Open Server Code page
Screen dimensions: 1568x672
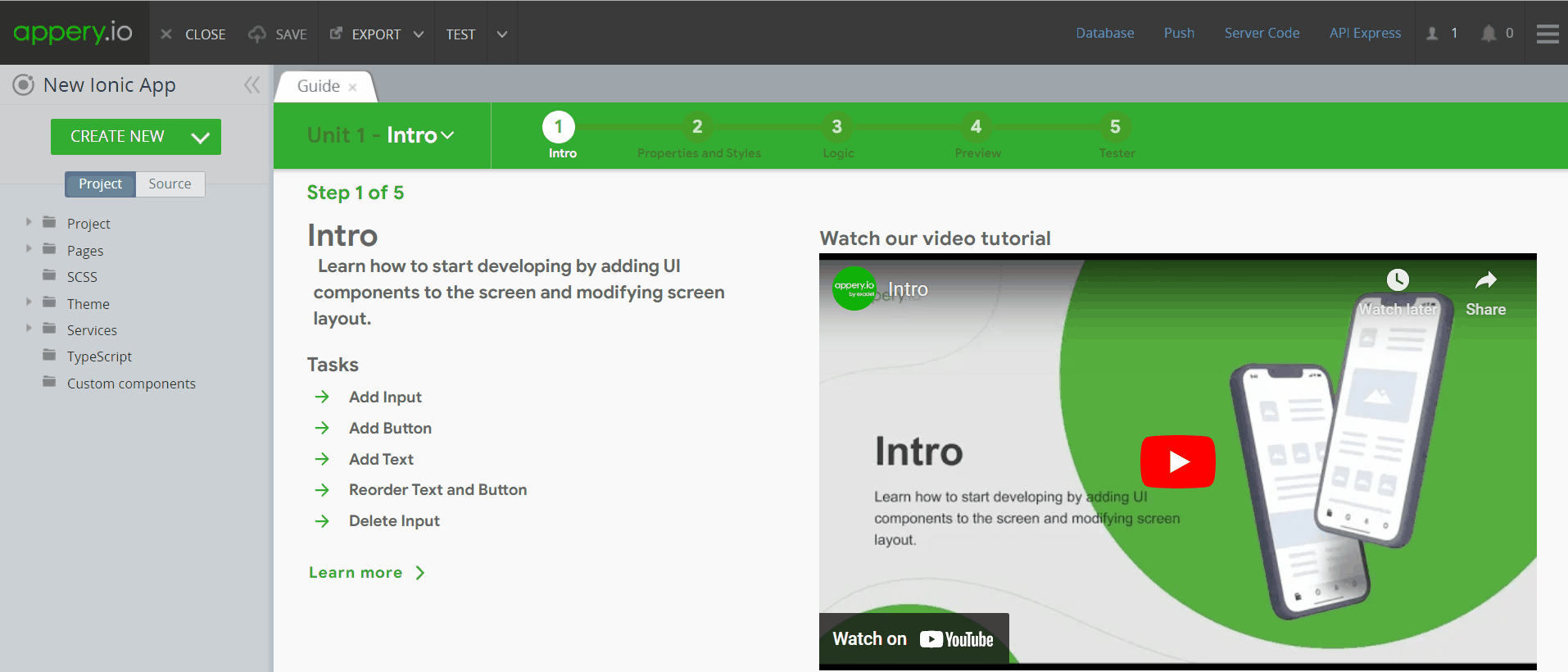pos(1262,33)
